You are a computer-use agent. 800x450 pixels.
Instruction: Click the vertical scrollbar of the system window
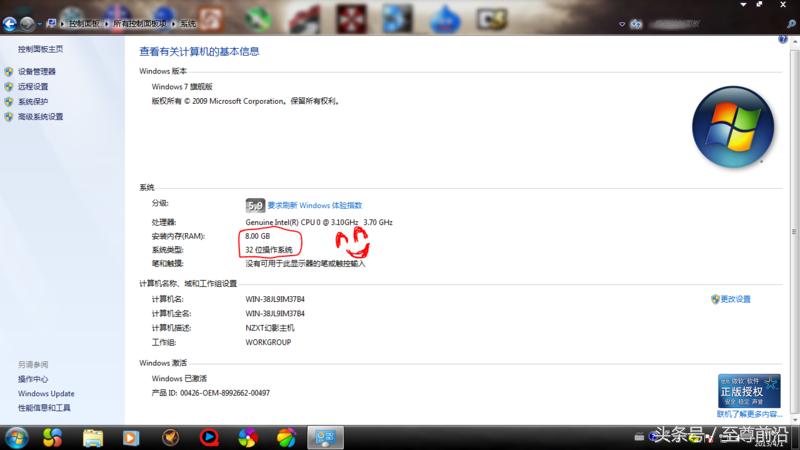point(794,231)
